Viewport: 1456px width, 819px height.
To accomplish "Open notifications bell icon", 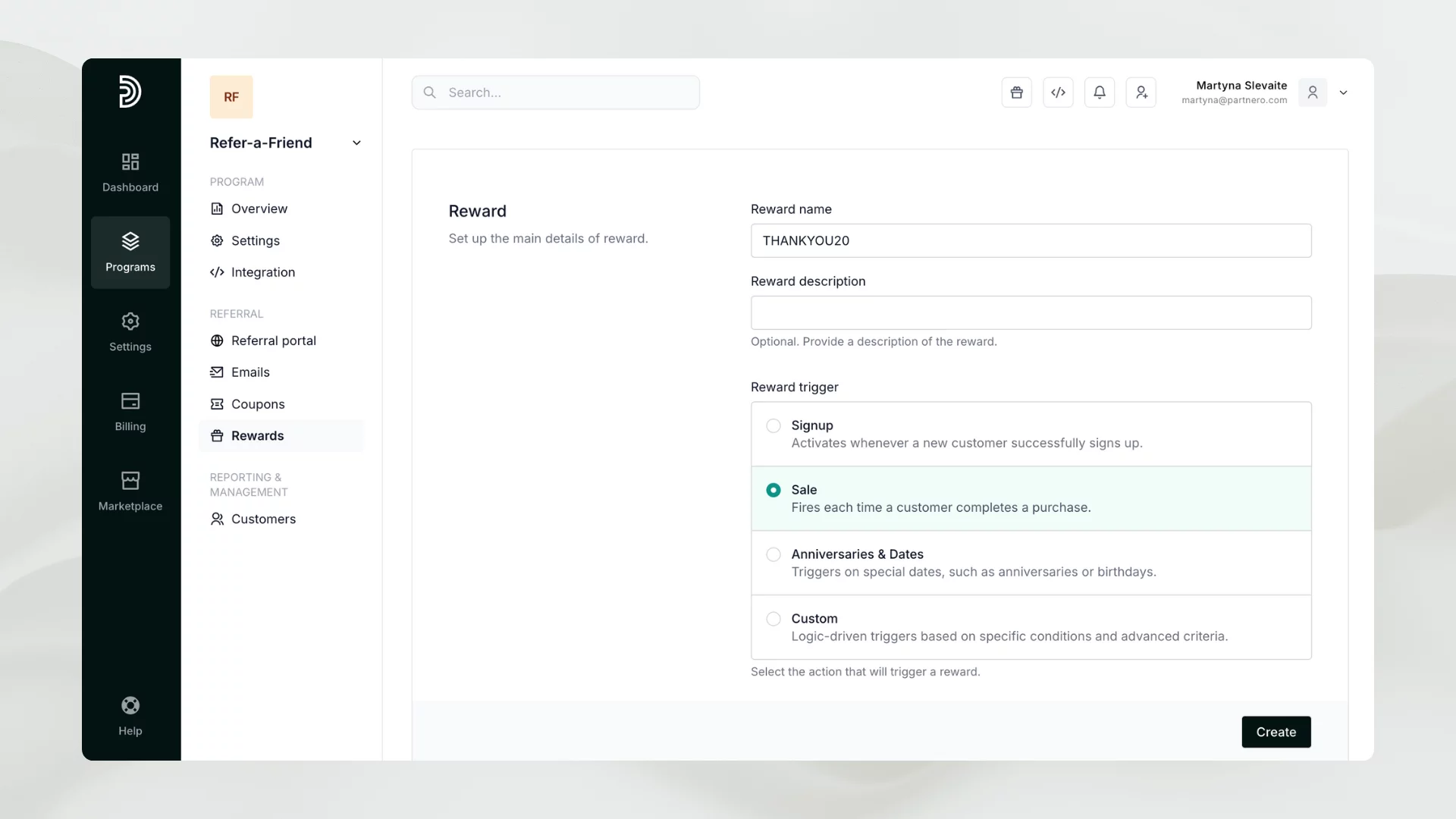I will (x=1099, y=93).
